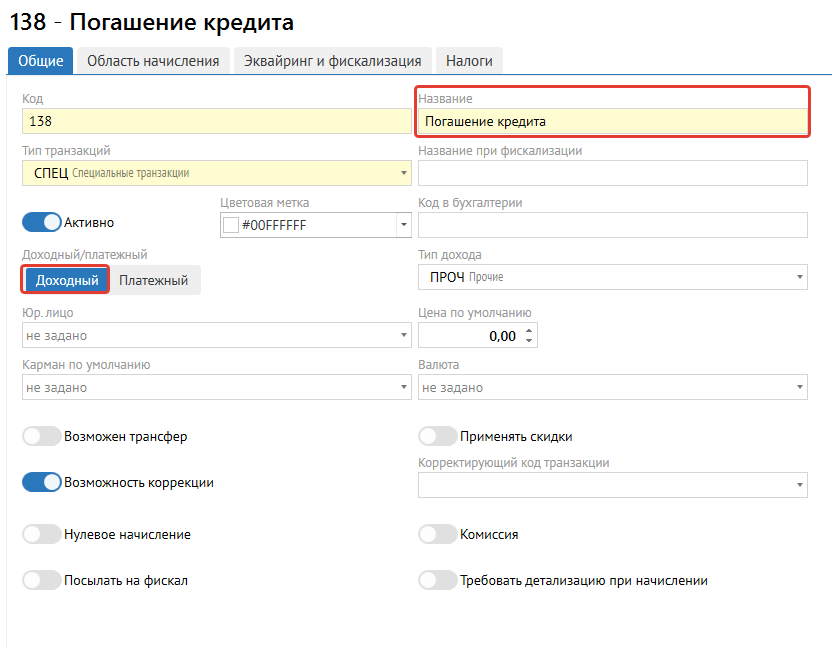Open the Юр. лицо dropdown
Screen dimensions: 832x649
pos(404,336)
